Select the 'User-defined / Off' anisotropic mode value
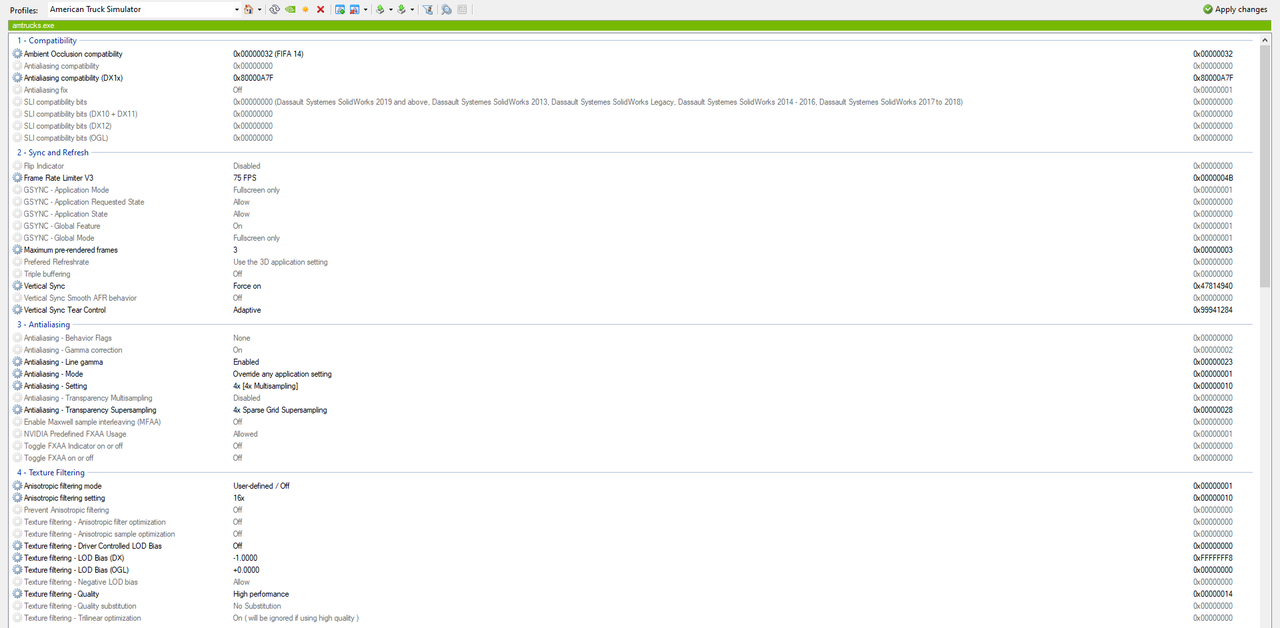 pyautogui.click(x=261, y=486)
